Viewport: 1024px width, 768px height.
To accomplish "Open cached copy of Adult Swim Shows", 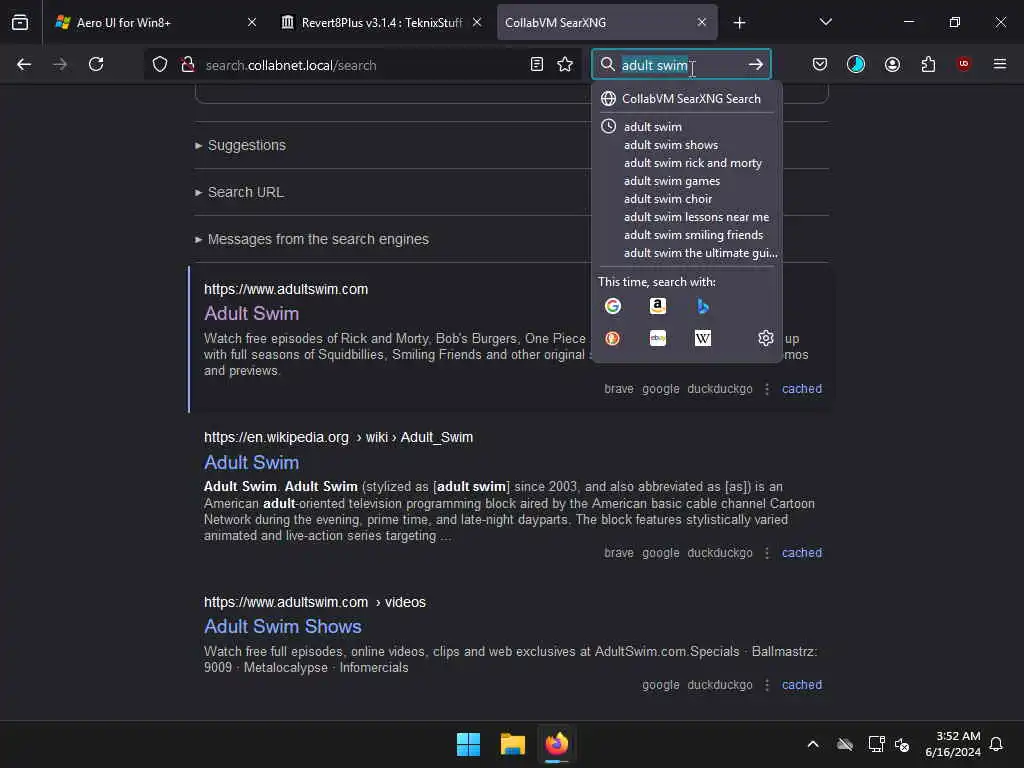I will click(x=802, y=684).
